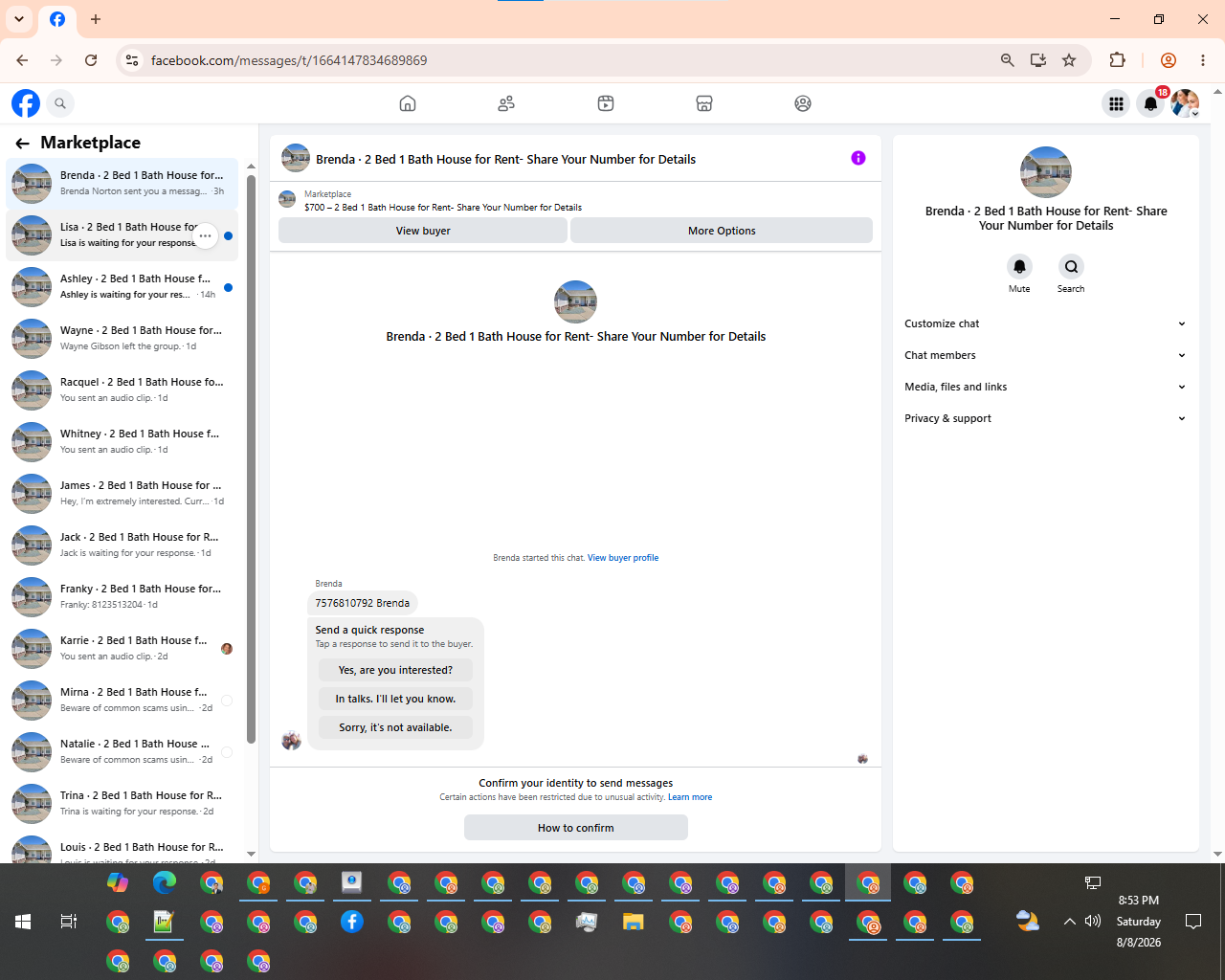Select the Facebook browser tab
The width and height of the screenshot is (1225, 980).
click(x=57, y=19)
